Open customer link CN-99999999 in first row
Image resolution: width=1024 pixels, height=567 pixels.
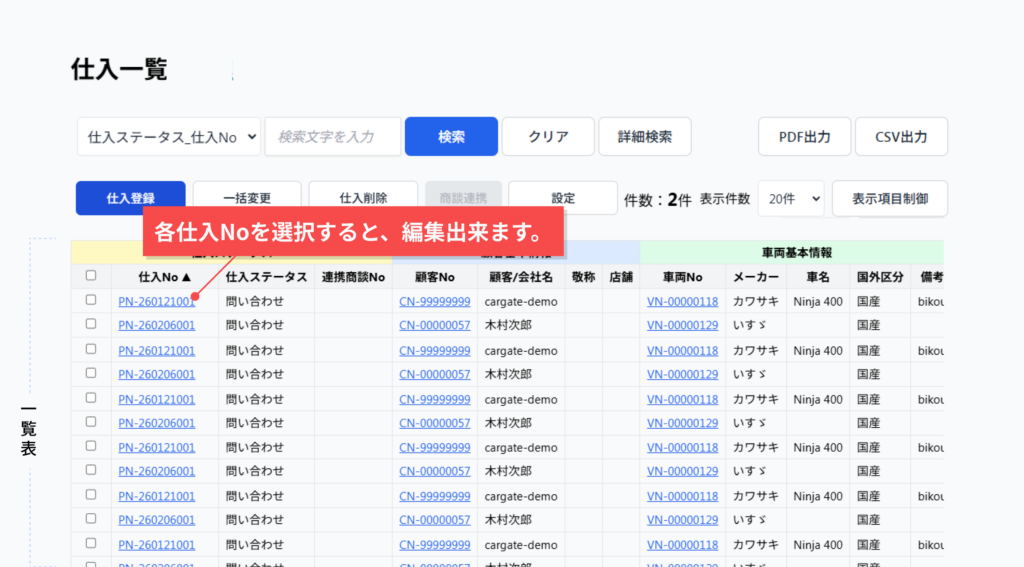(x=434, y=301)
